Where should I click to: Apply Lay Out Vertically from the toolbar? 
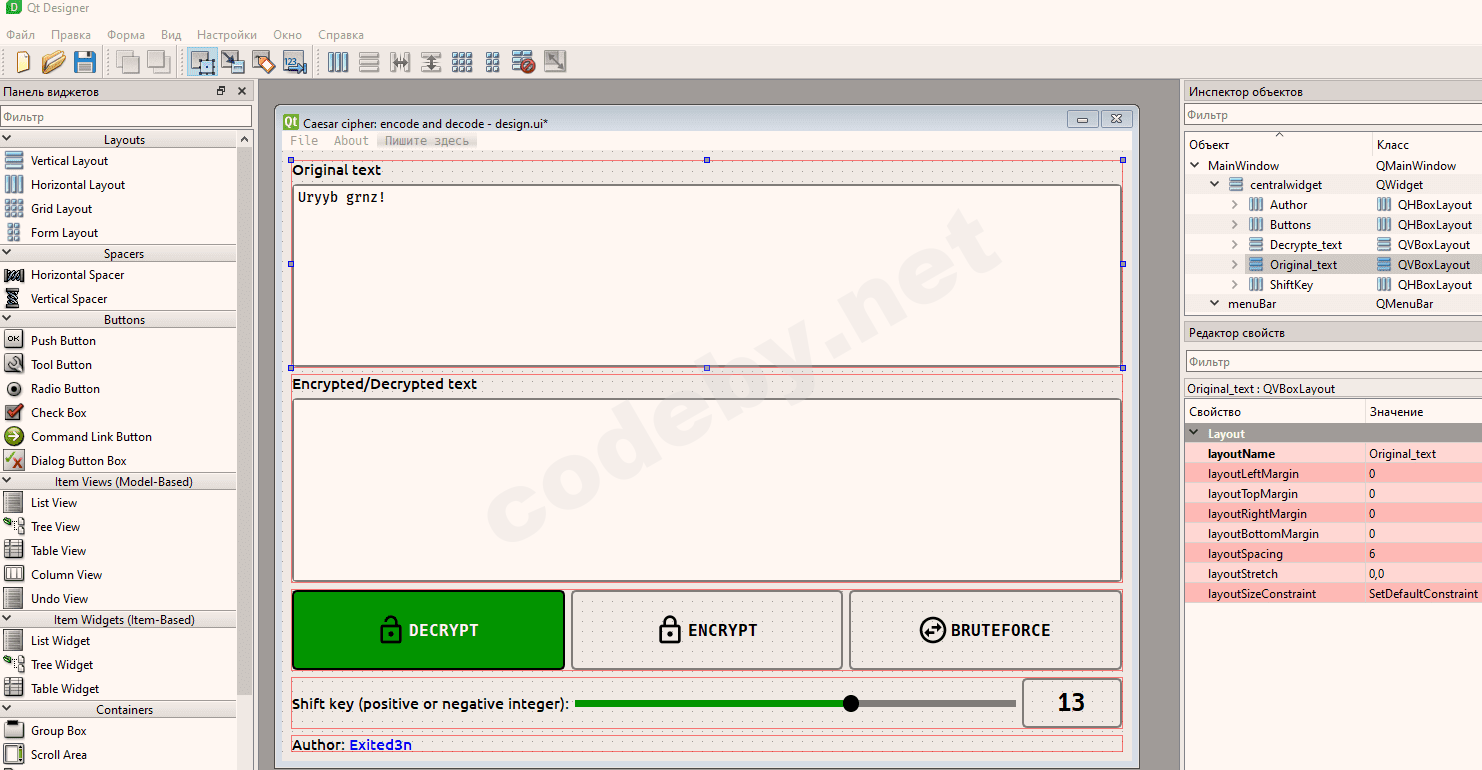369,62
